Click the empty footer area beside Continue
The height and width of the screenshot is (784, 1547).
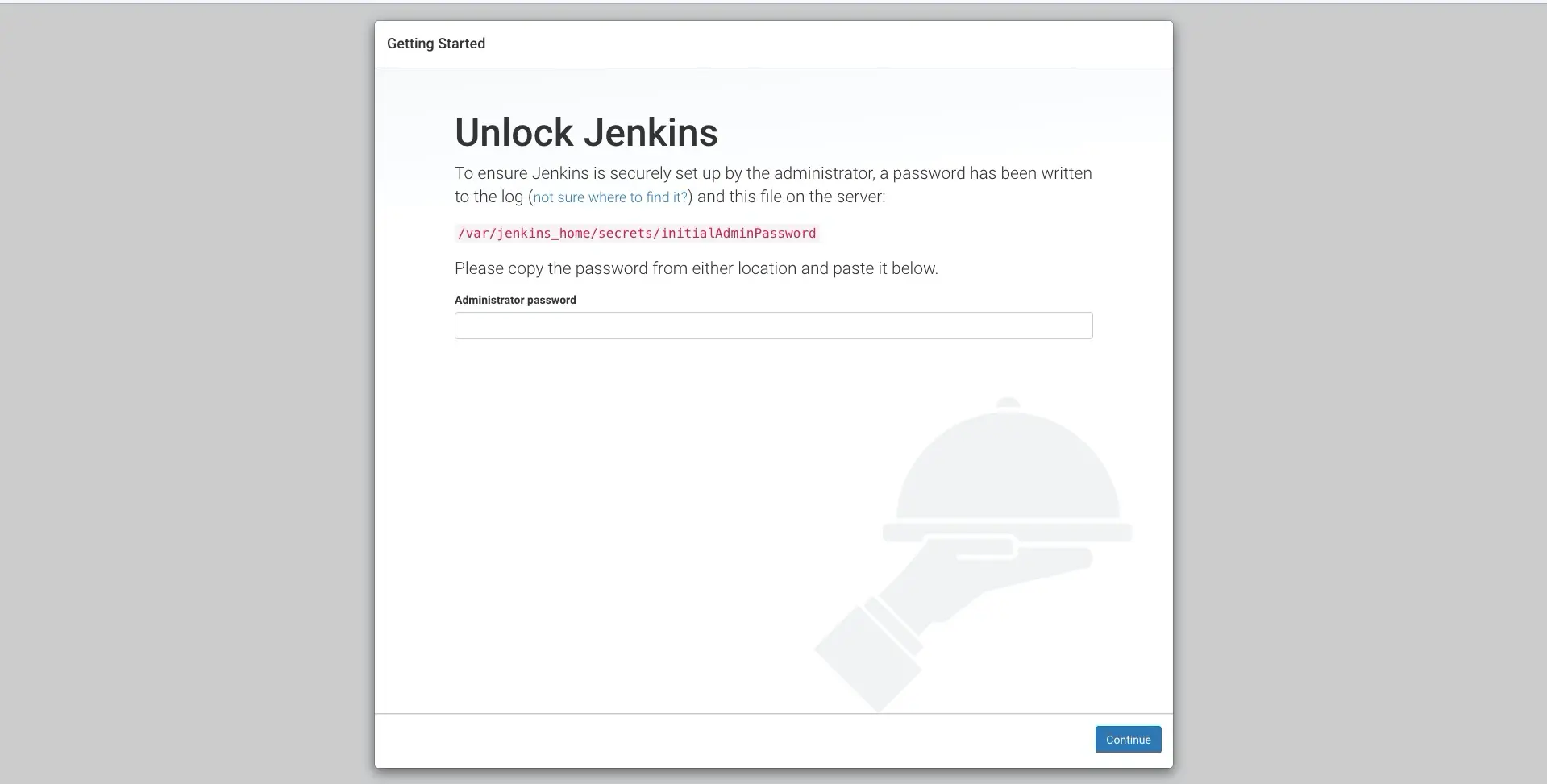726,740
